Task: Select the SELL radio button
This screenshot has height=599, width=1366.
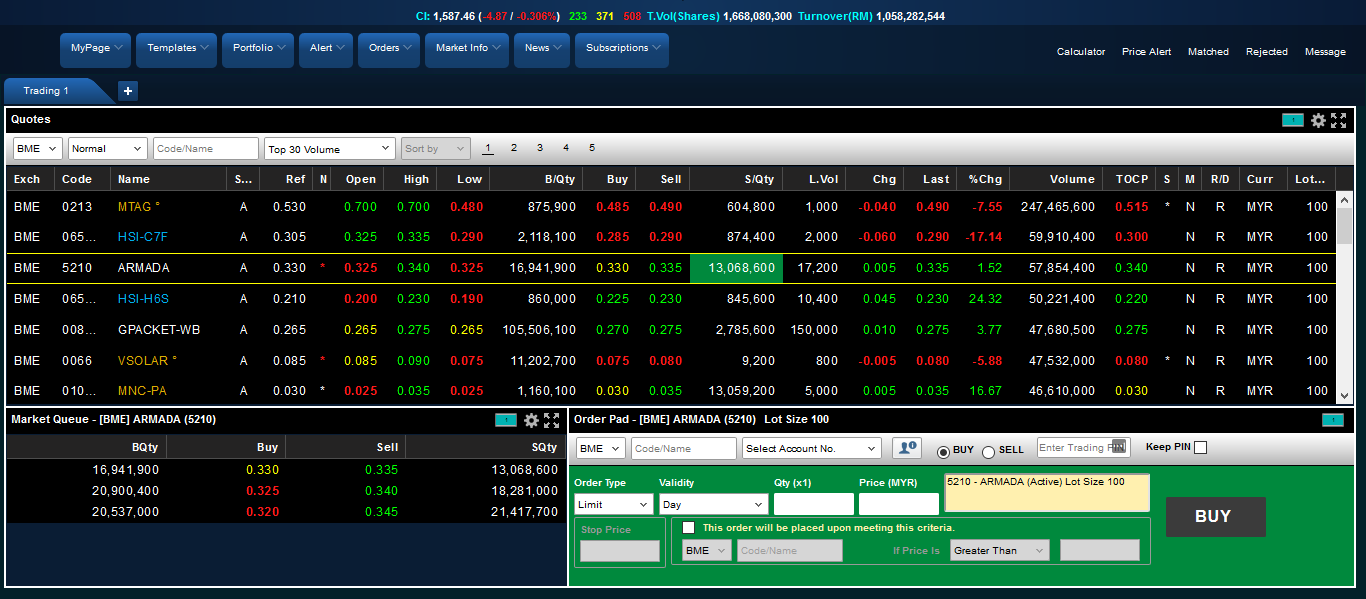Action: tap(988, 452)
